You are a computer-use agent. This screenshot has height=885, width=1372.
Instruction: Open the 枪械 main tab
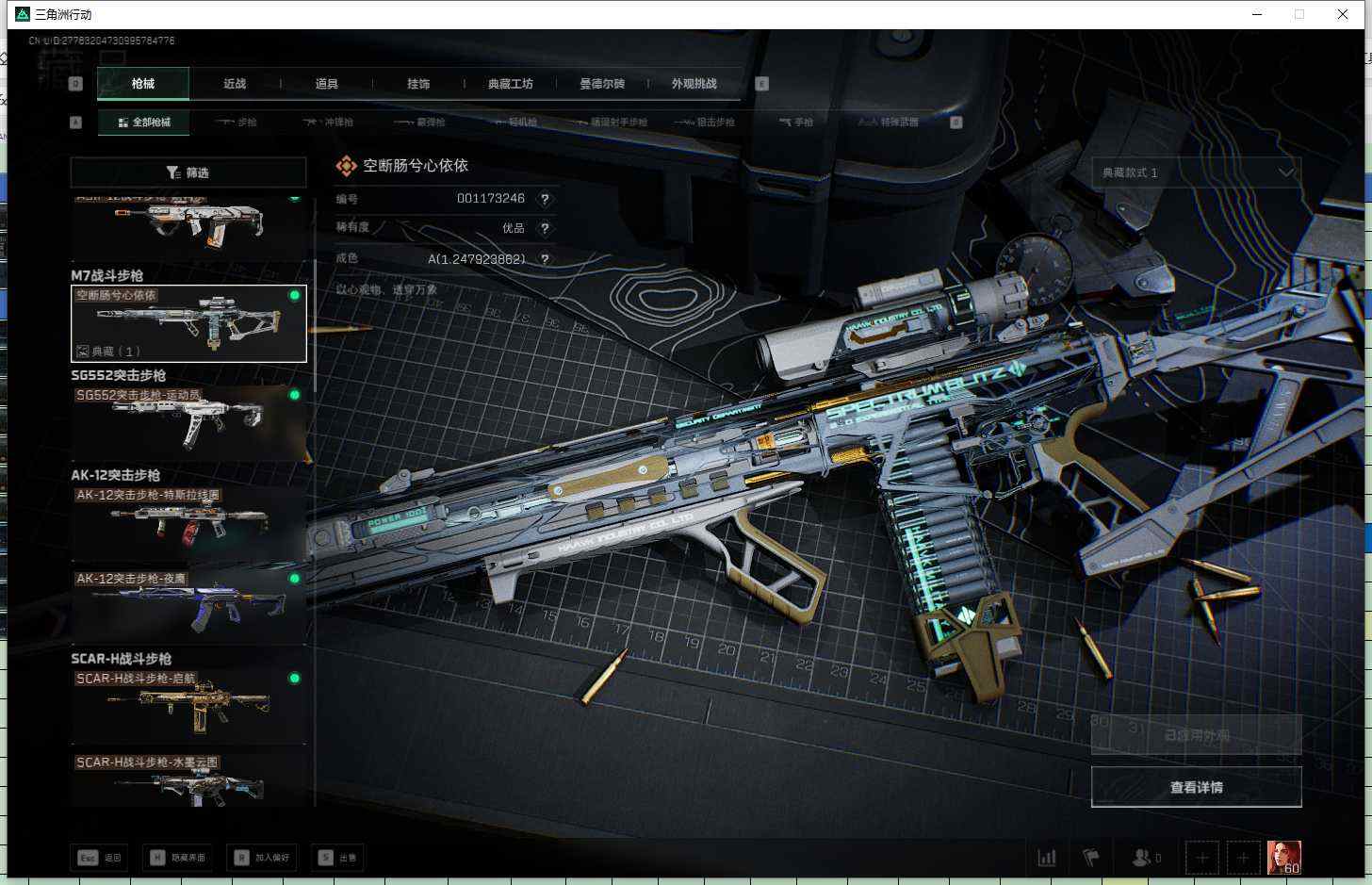coord(143,84)
